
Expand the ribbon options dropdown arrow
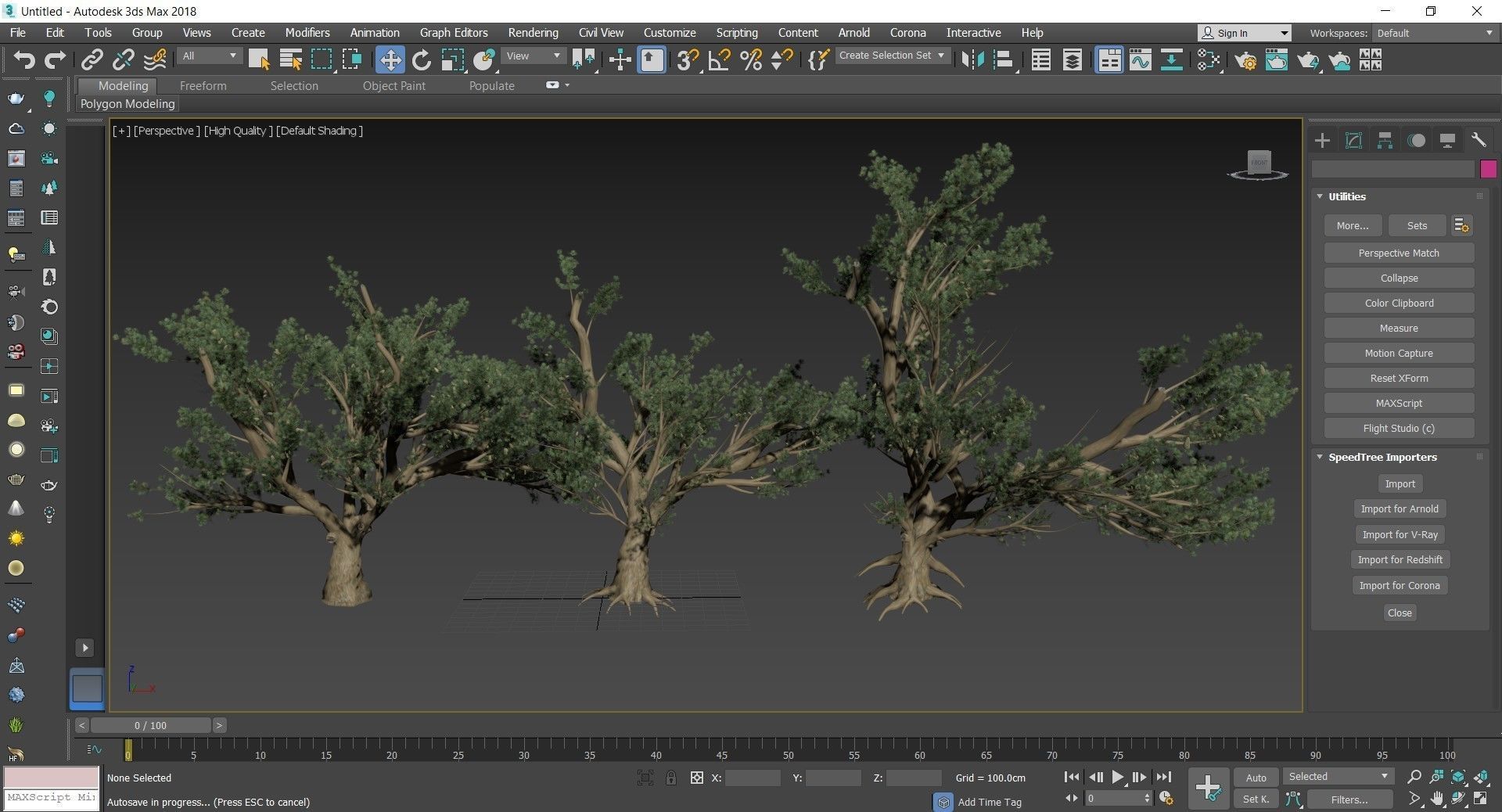(x=566, y=85)
